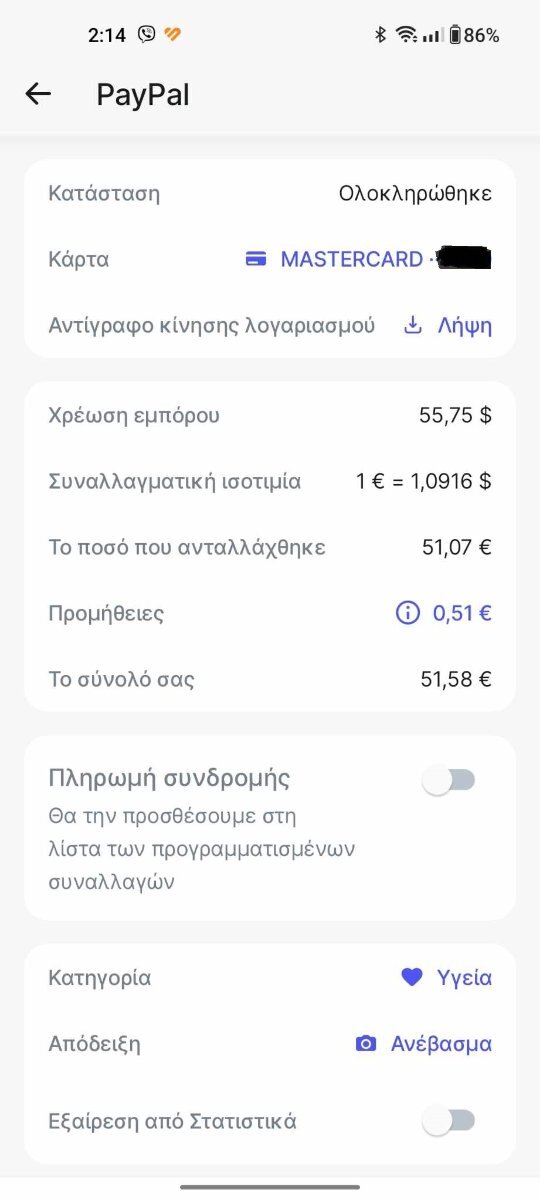540x1200 pixels.
Task: Open the fees info circle icon
Action: (x=408, y=613)
